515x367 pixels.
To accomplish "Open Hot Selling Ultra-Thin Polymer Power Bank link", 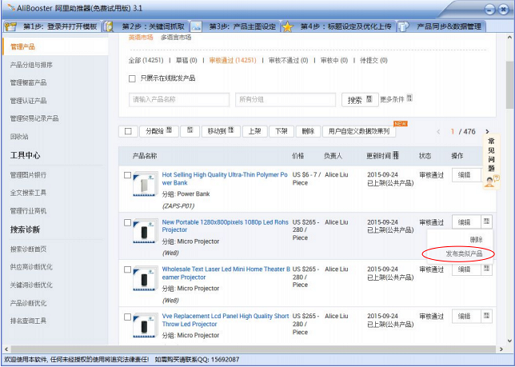I will click(225, 179).
